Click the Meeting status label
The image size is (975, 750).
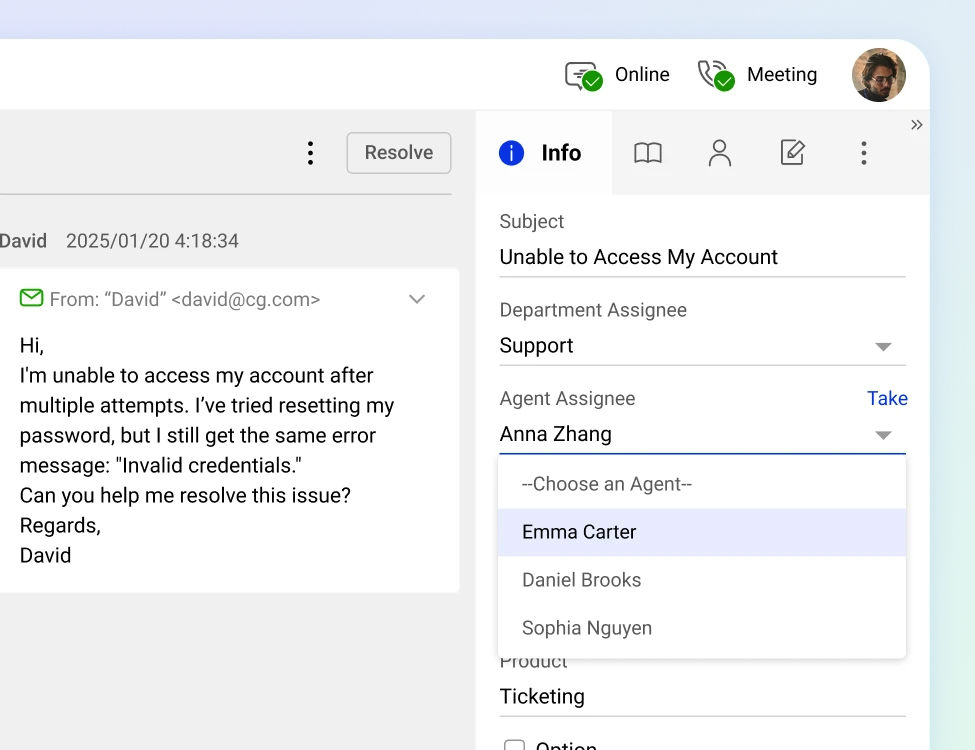[x=782, y=75]
